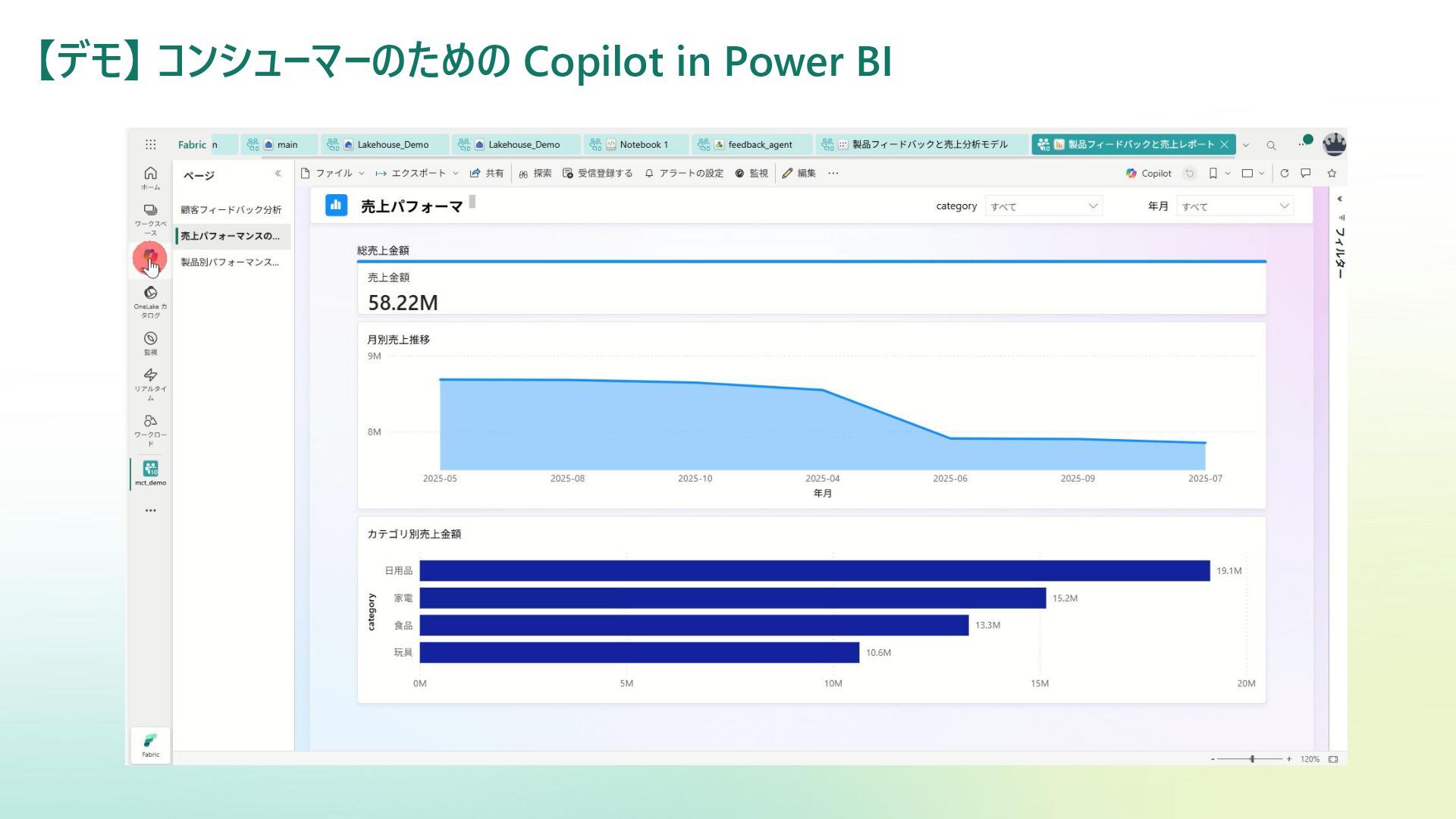Open Copilot pane in the toolbar
The height and width of the screenshot is (819, 1456).
1149,174
